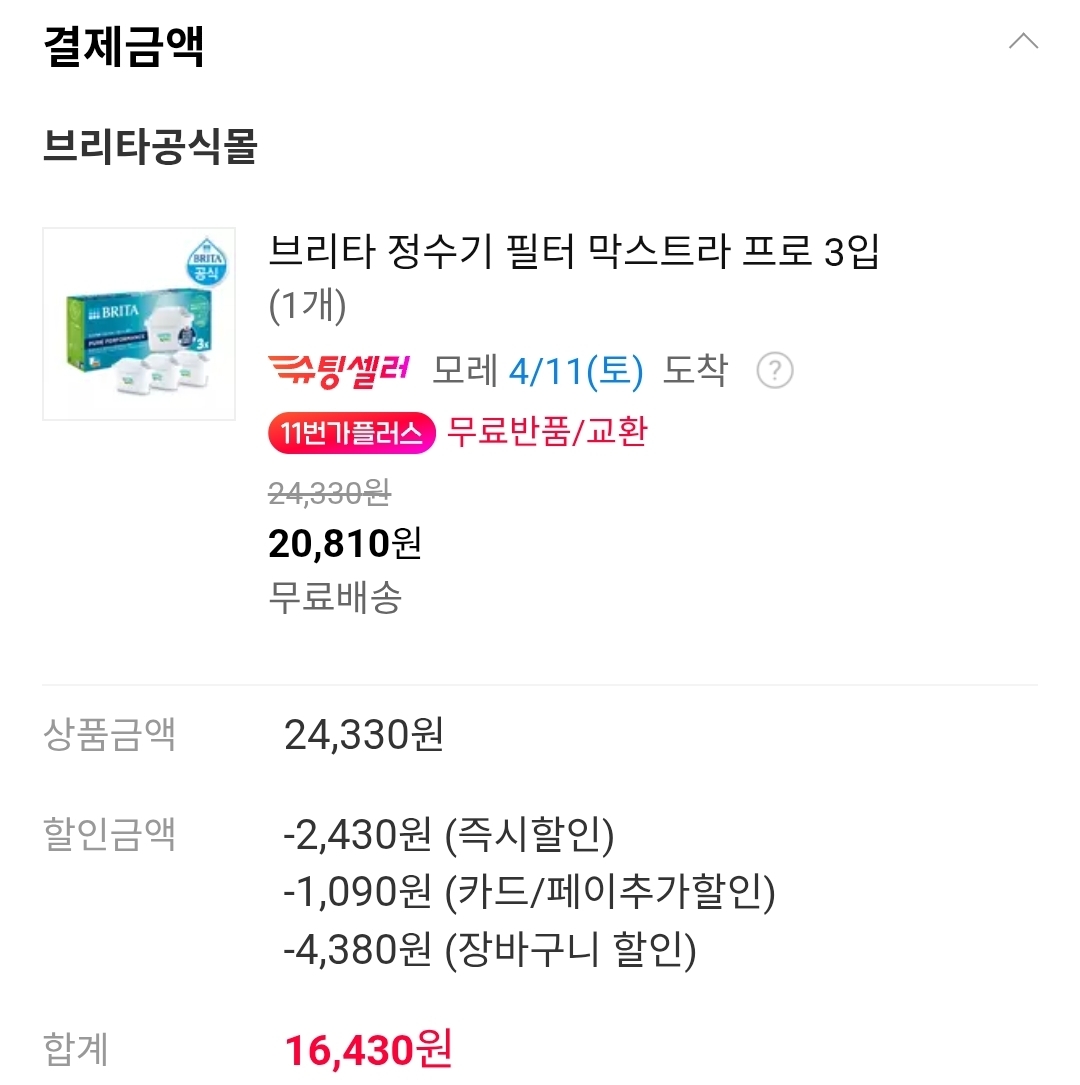
Task: Tap the 카드/페이추가할인 -1,090원 line
Action: click(529, 891)
